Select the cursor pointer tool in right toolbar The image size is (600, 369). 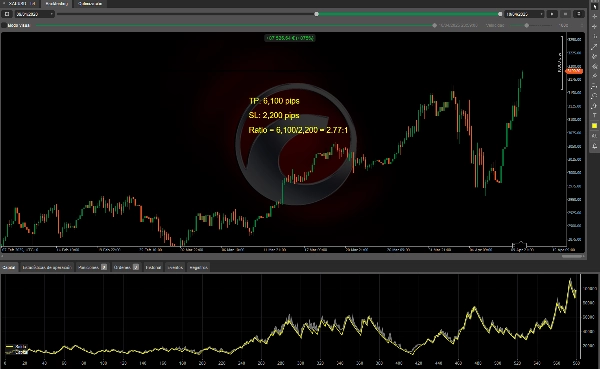[594, 7]
